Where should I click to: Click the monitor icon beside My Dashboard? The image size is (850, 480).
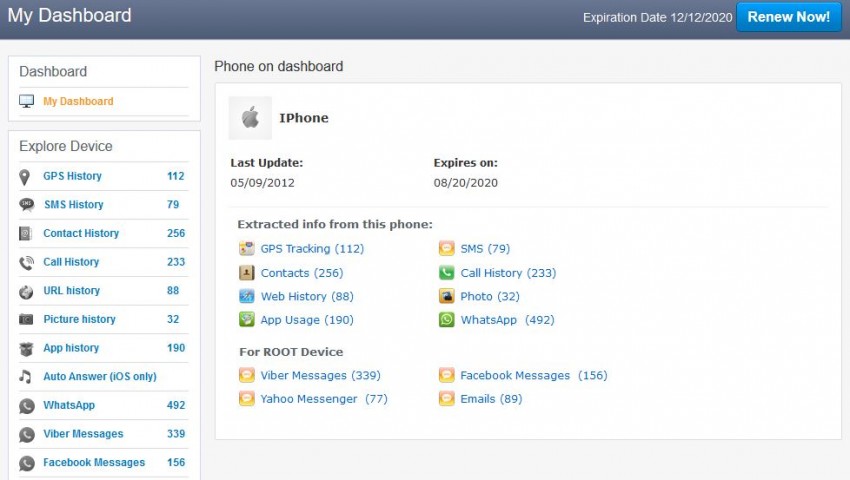(x=27, y=101)
